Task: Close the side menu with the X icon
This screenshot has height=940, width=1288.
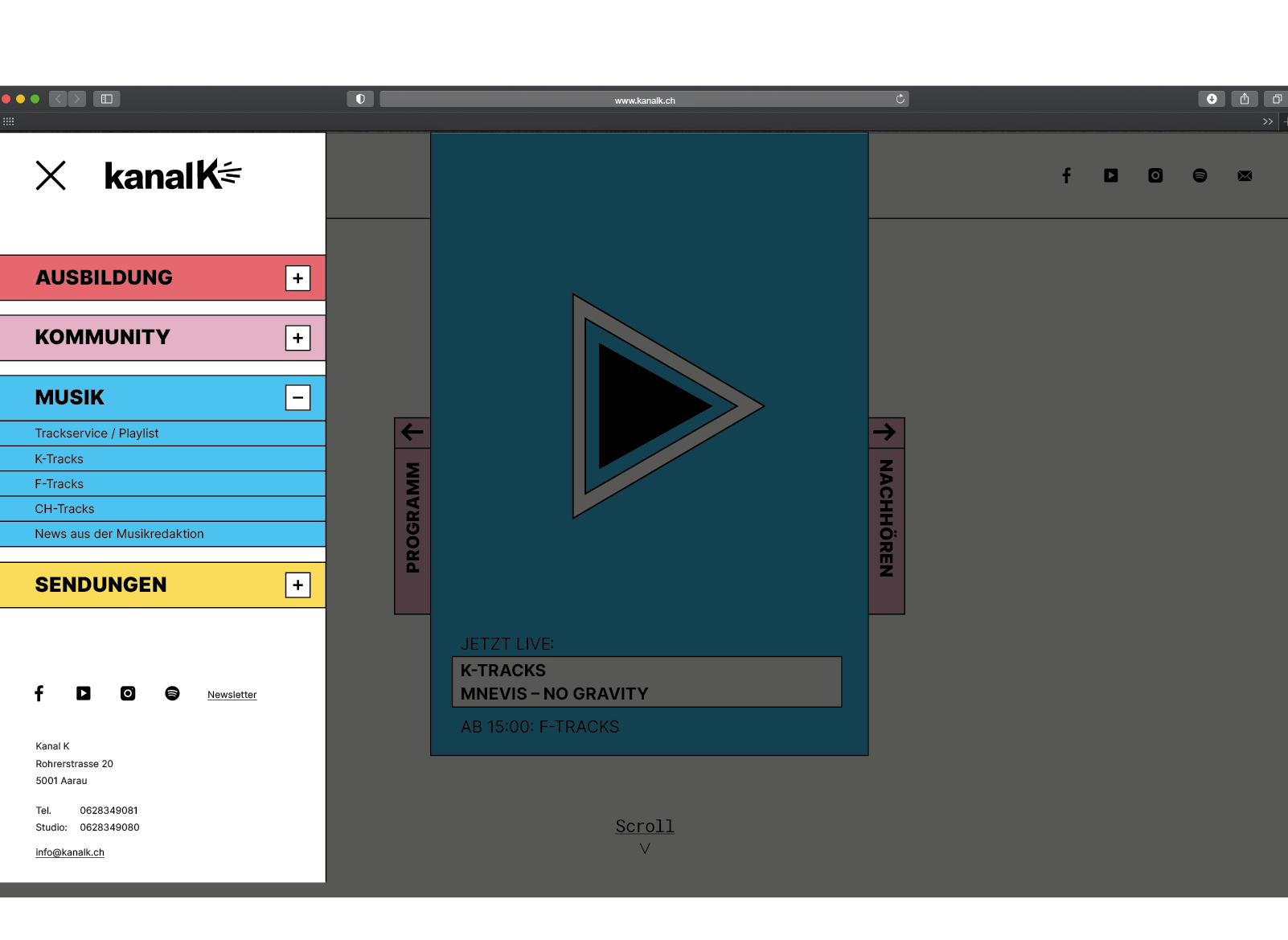Action: coord(51,175)
